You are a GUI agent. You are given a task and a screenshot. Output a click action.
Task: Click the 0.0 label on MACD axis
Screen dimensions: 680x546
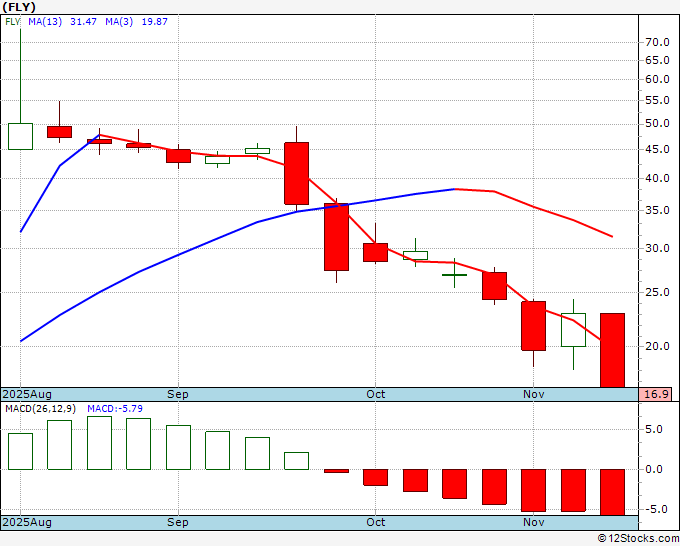click(x=654, y=469)
